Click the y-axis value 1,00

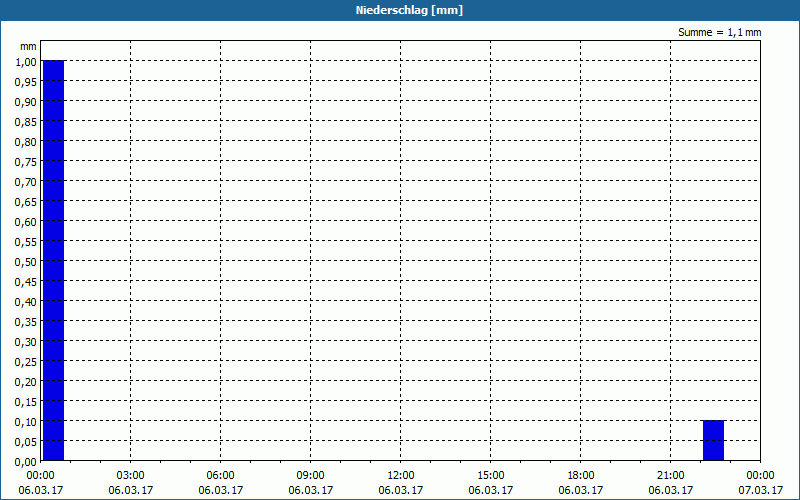26,62
